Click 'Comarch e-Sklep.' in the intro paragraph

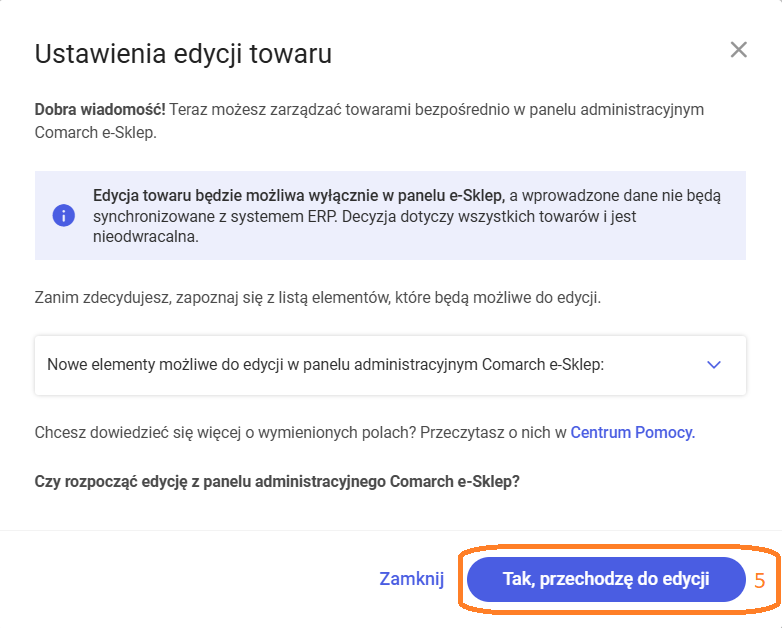(x=96, y=133)
